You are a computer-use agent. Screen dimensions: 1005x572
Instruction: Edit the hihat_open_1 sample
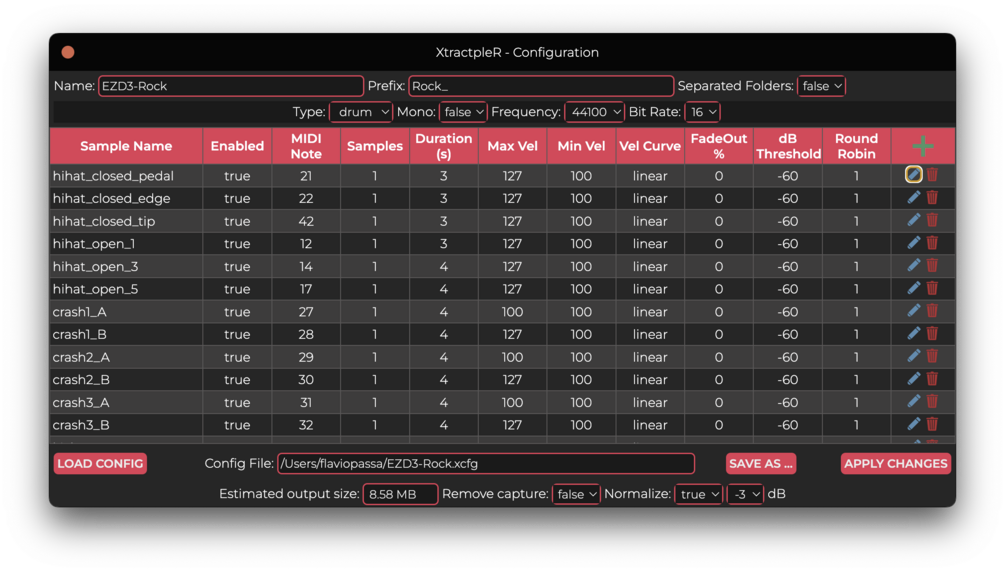coord(913,242)
